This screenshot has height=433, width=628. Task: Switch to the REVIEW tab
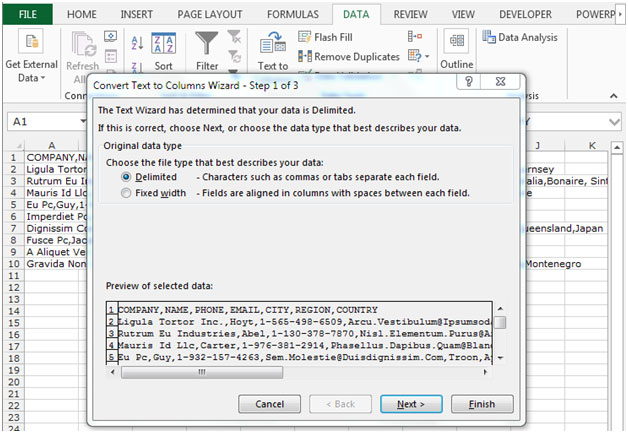[x=411, y=14]
